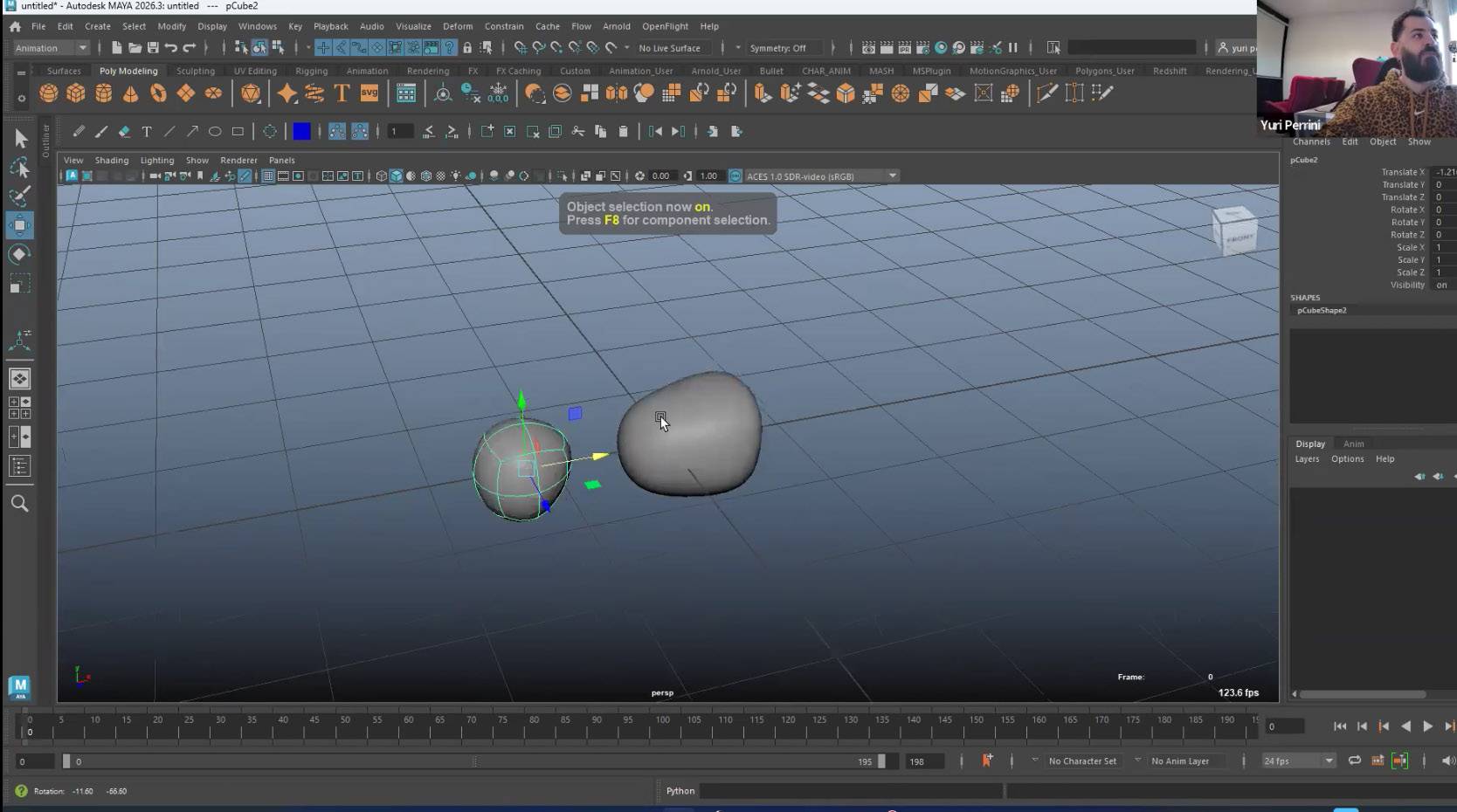This screenshot has width=1457, height=812.
Task: Open the Deform menu
Action: tap(457, 26)
